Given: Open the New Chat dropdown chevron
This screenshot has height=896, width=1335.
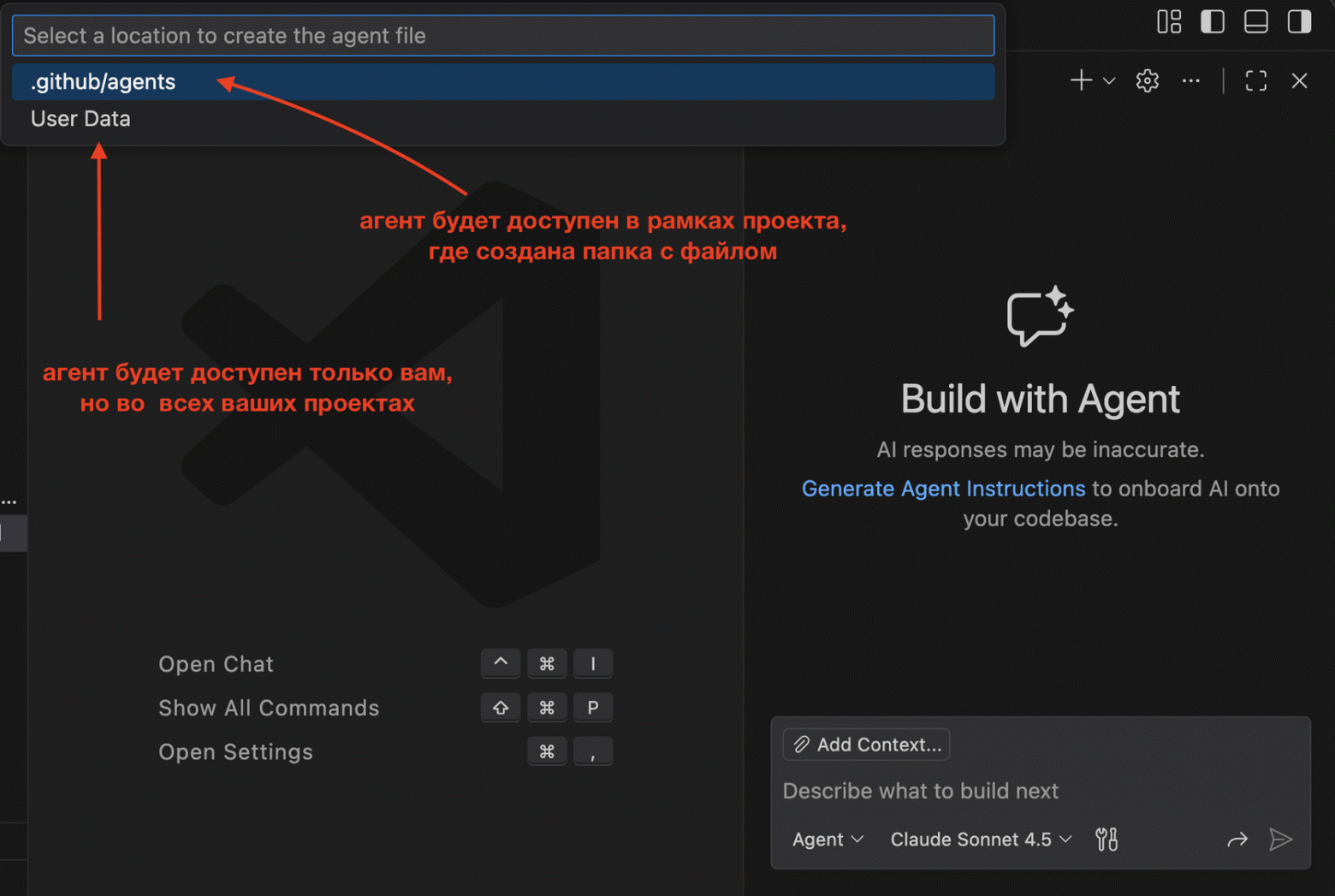Looking at the screenshot, I should [x=1110, y=80].
